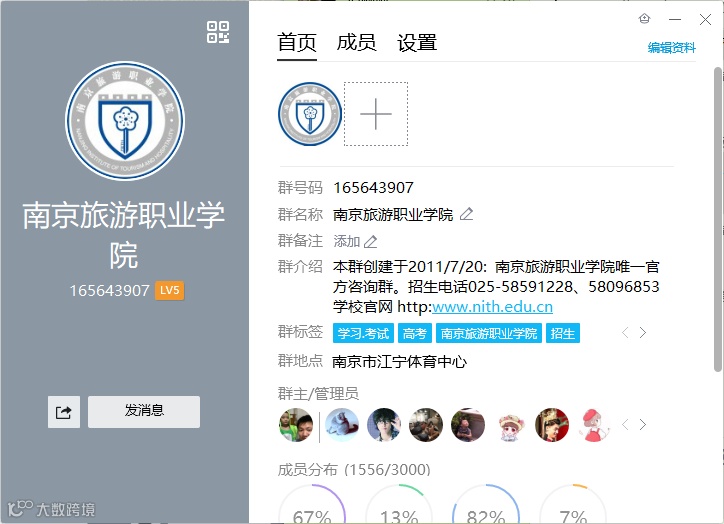Open the cartoon girl with flower hat avatar
724x524 pixels.
[510, 425]
